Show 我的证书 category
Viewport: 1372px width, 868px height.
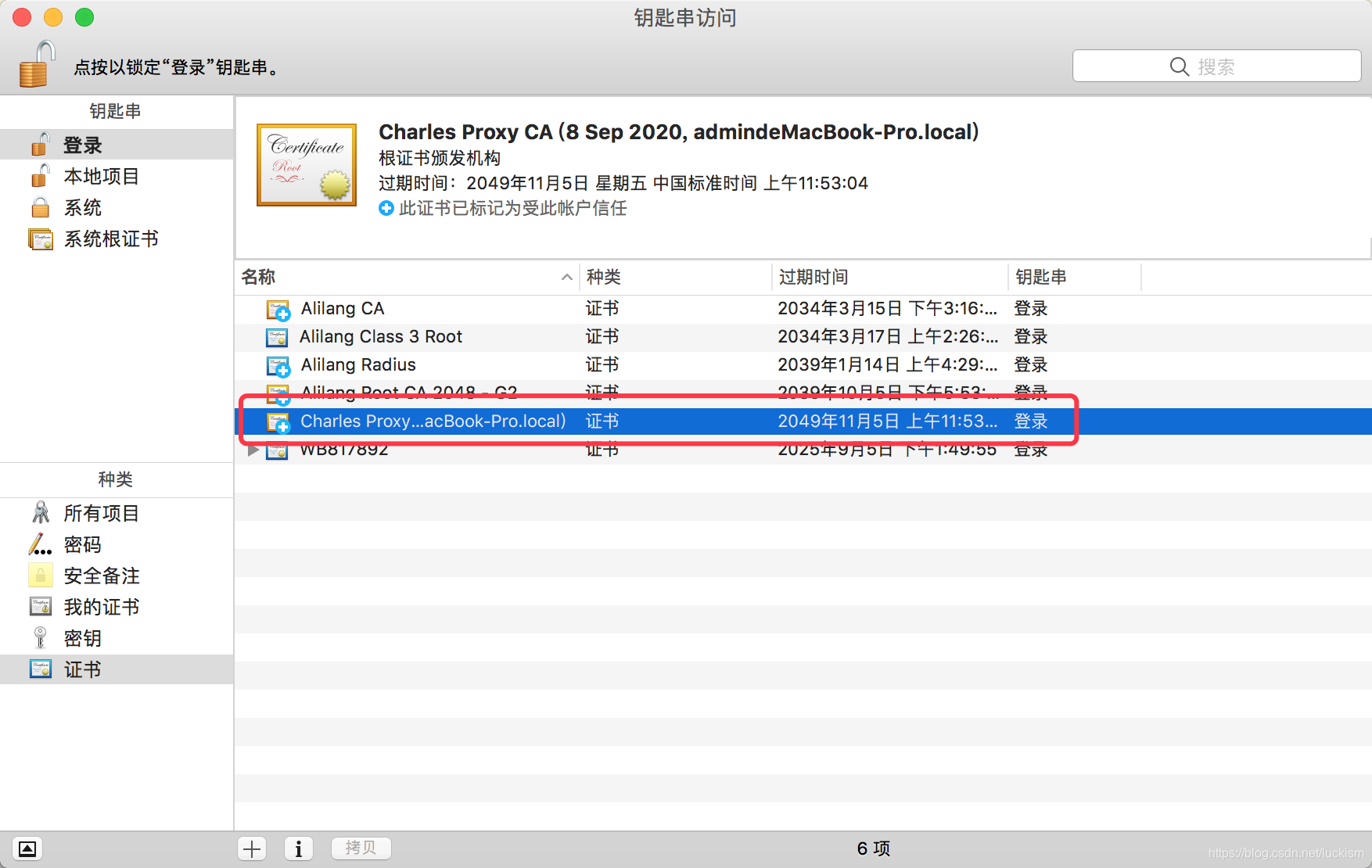point(117,607)
